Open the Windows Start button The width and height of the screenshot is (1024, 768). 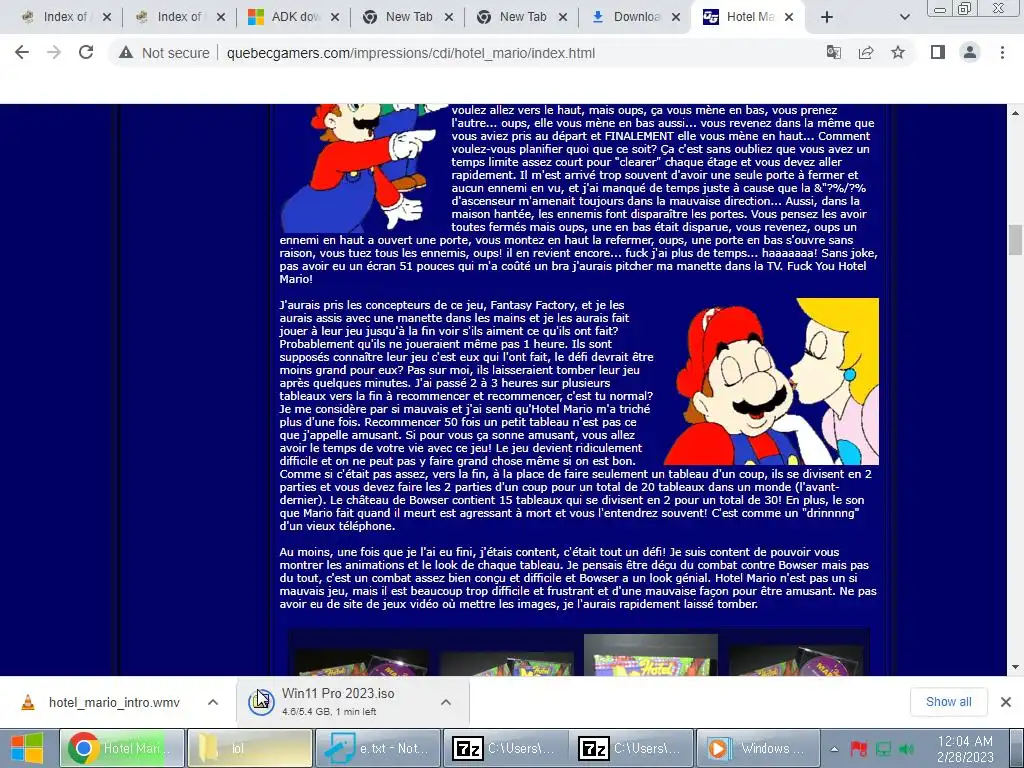pos(27,748)
